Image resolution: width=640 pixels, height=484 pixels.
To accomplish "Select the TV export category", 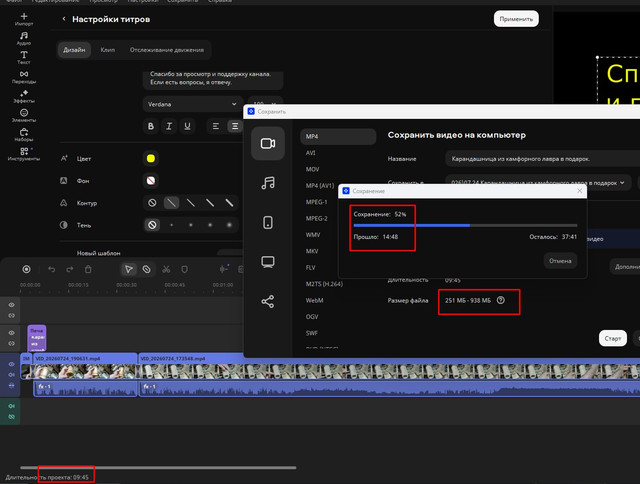I will point(268,262).
